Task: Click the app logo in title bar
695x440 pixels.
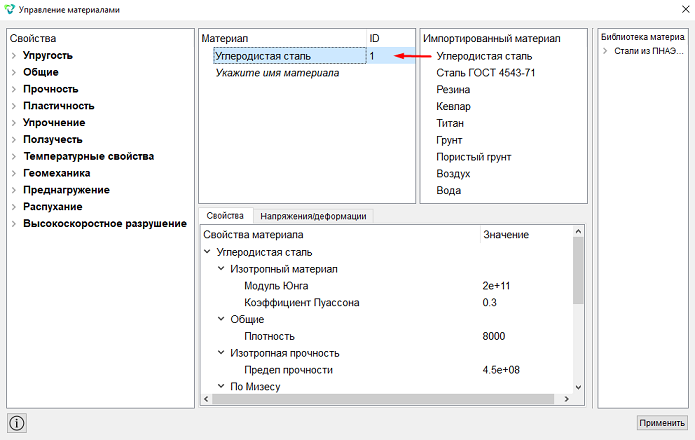Action: [9, 9]
